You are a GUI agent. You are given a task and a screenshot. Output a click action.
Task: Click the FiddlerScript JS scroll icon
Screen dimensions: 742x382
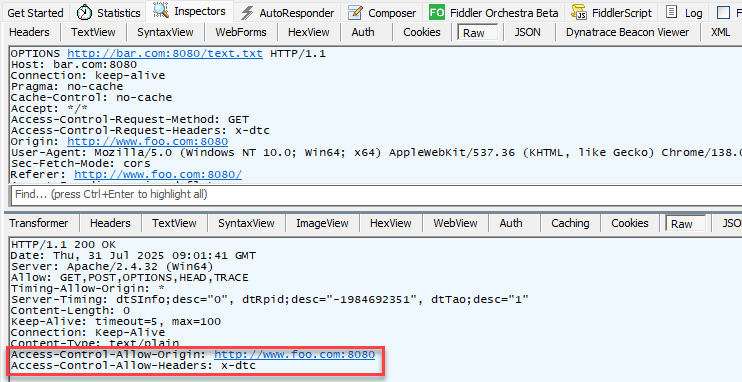pos(579,12)
